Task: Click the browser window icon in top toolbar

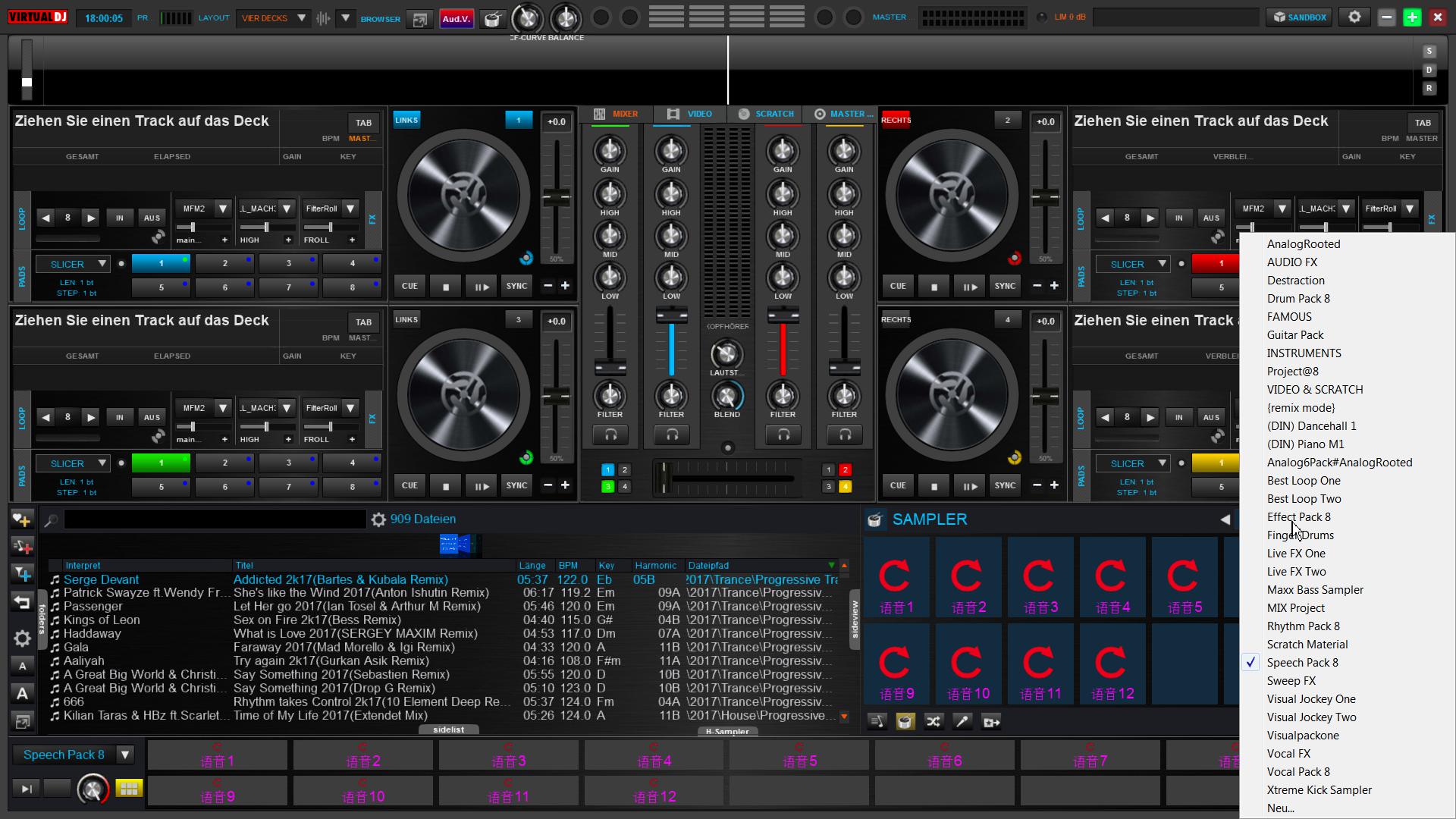Action: (419, 19)
